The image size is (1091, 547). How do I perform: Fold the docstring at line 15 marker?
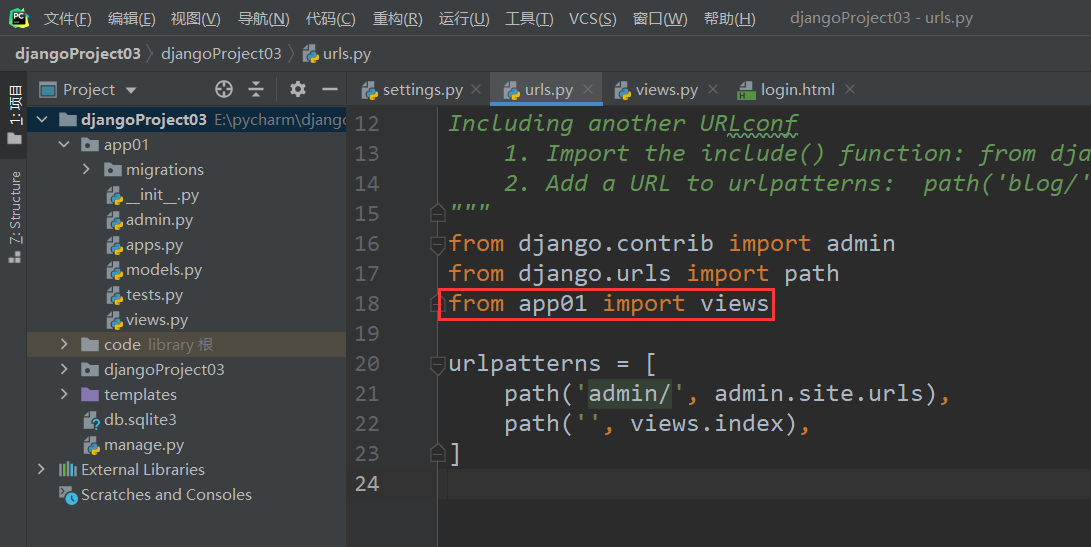[438, 212]
